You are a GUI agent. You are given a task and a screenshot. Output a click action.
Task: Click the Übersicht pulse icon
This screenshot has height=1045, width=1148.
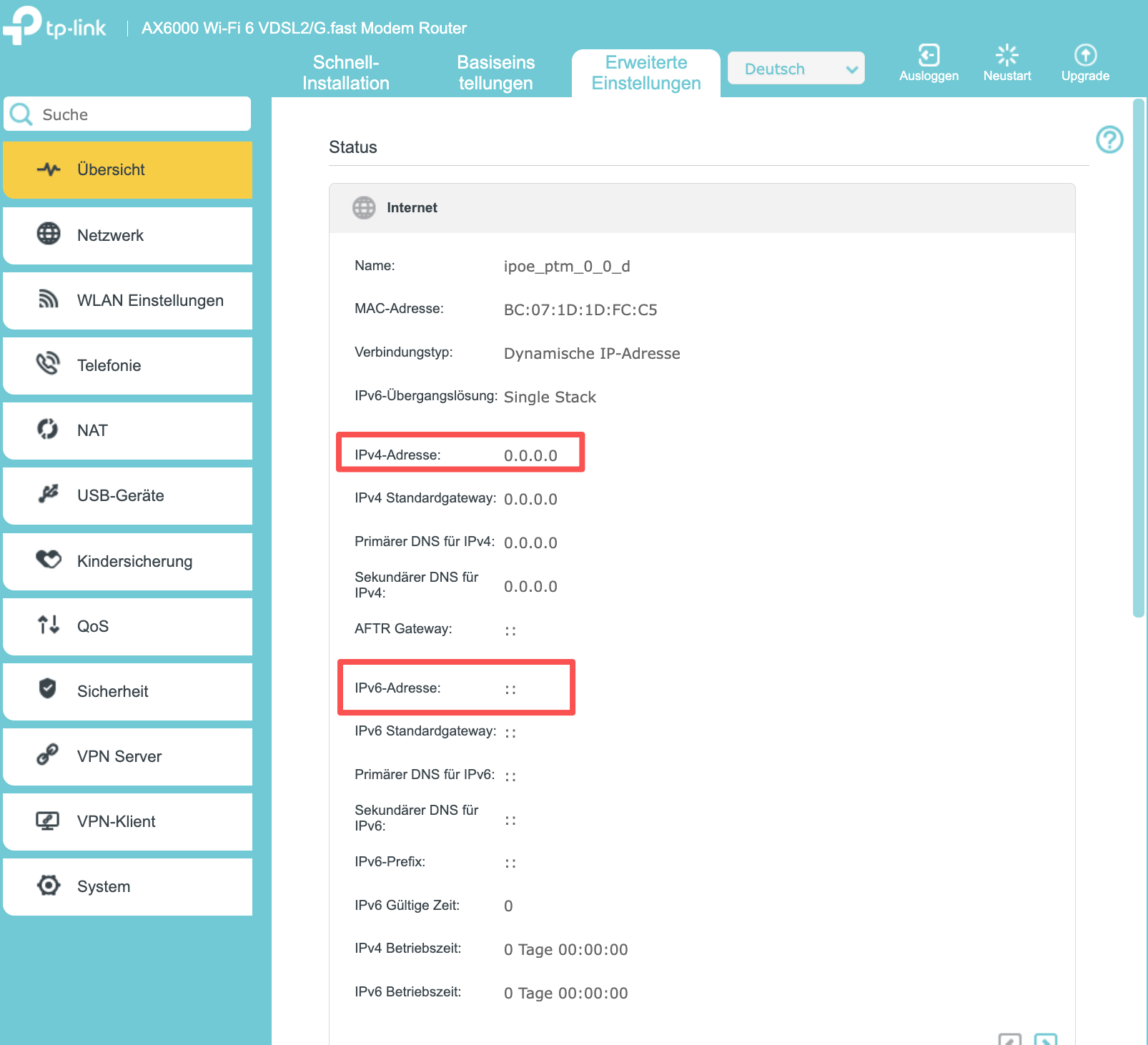coord(49,169)
